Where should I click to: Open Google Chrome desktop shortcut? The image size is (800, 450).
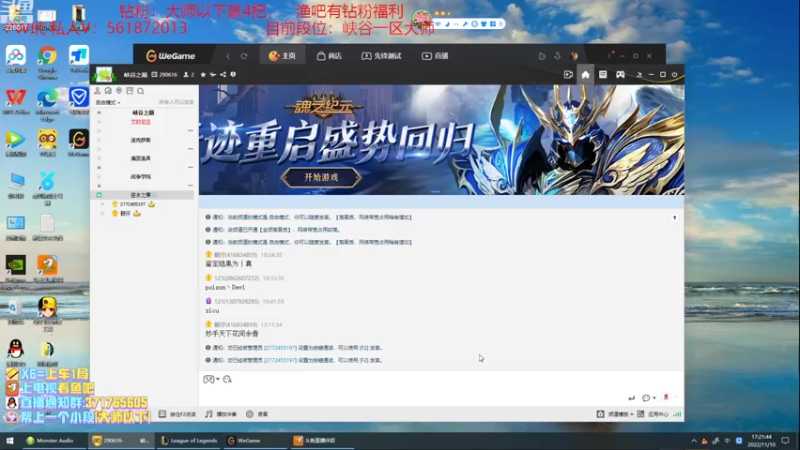tap(47, 63)
